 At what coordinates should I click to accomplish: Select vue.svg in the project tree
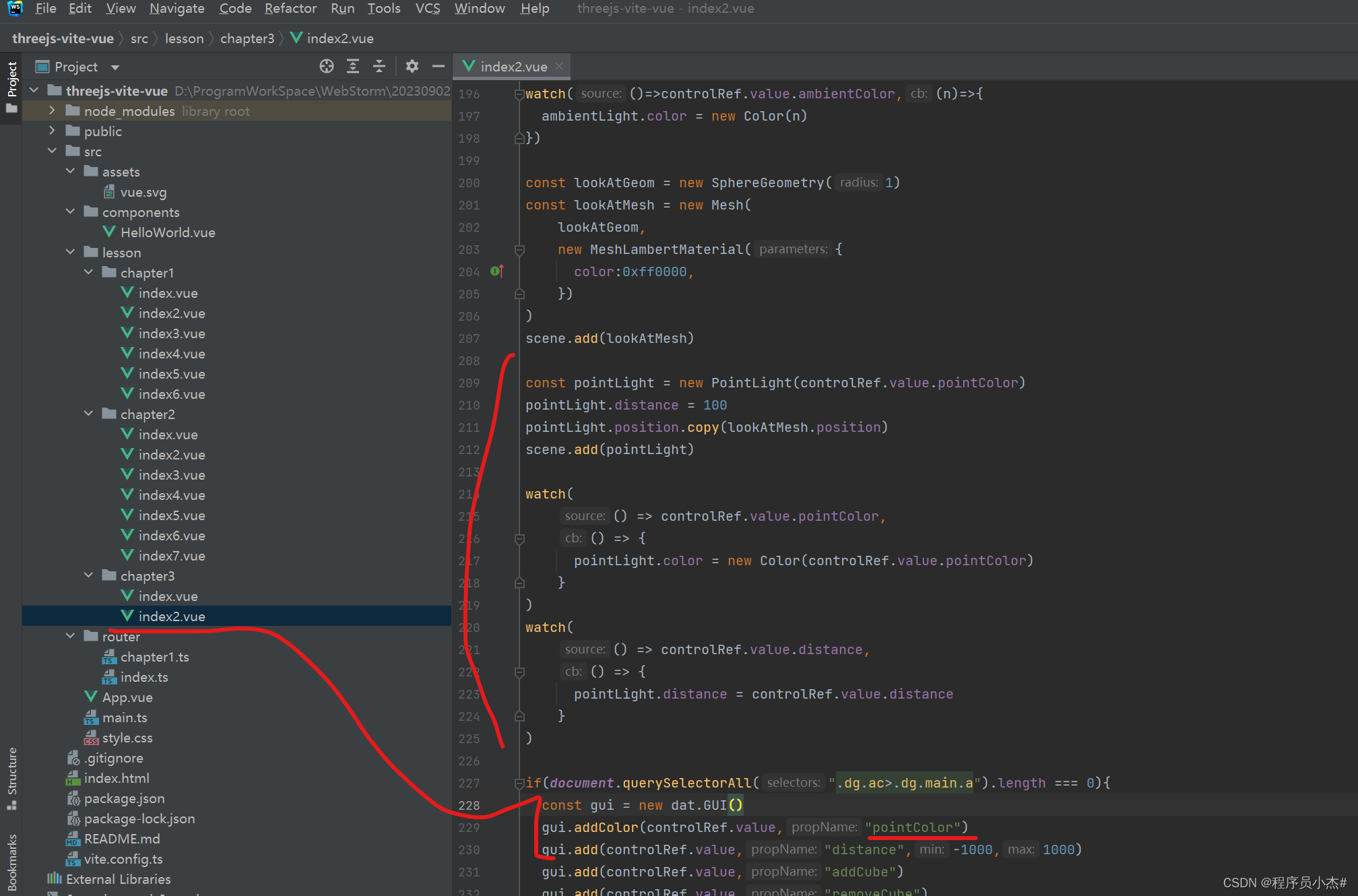click(143, 192)
